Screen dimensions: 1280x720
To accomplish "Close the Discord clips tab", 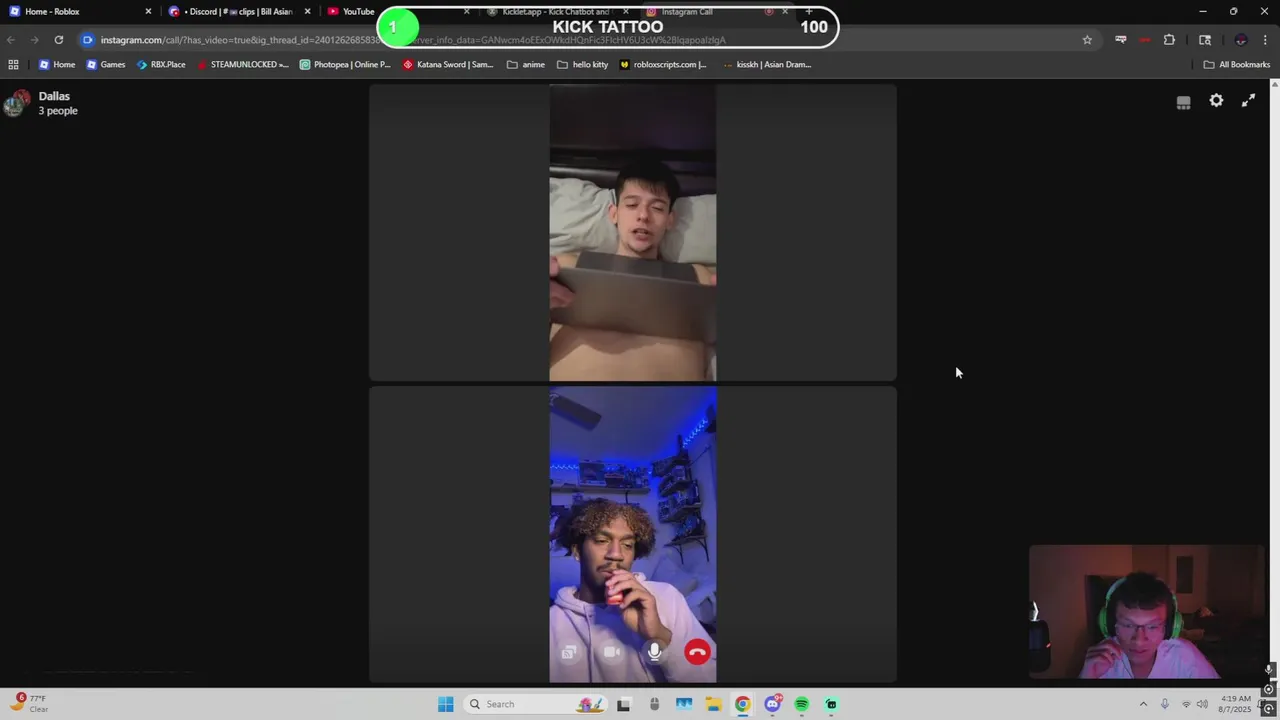I will point(307,12).
